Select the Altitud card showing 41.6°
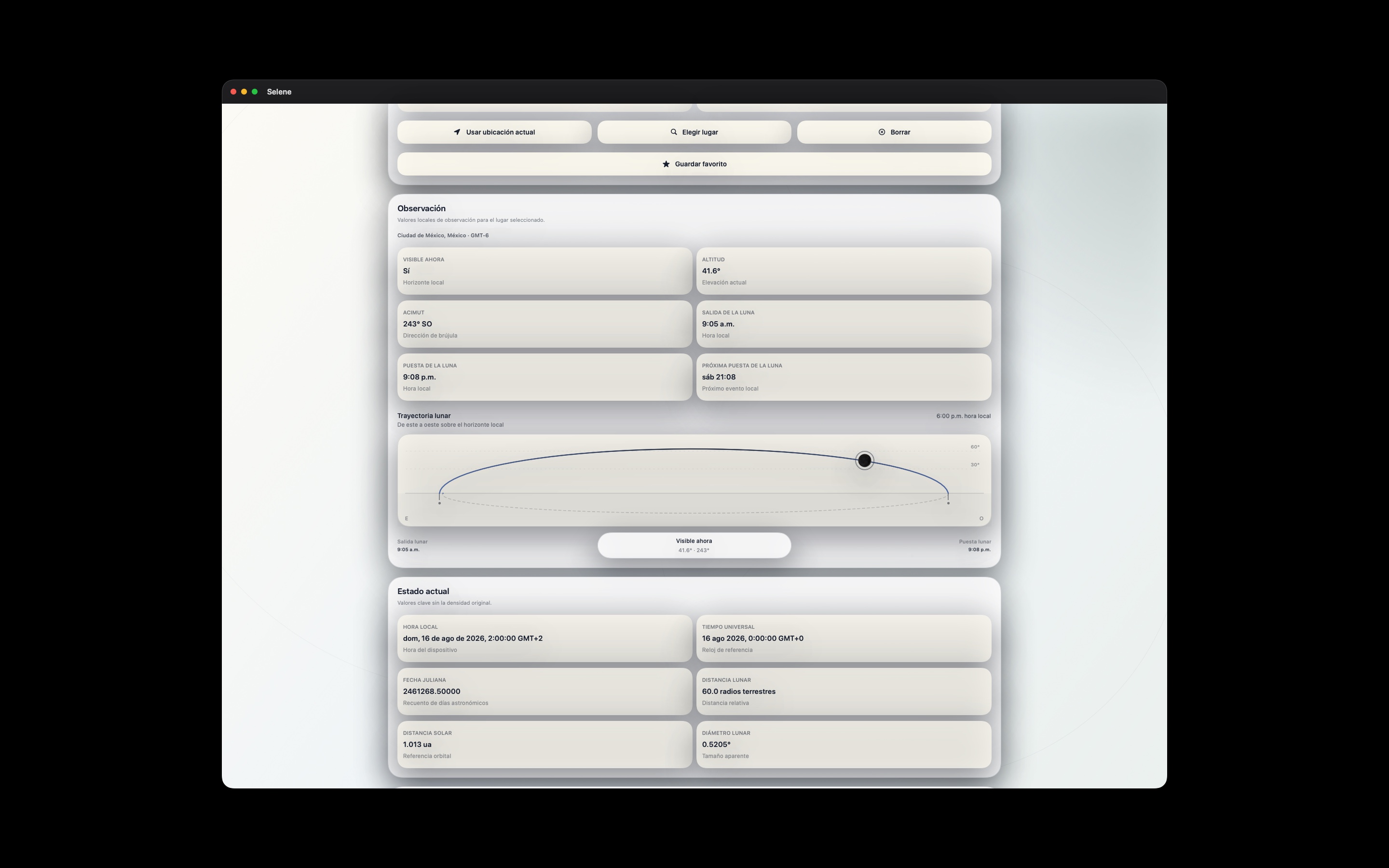Screen dimensions: 1389x868 point(844,271)
